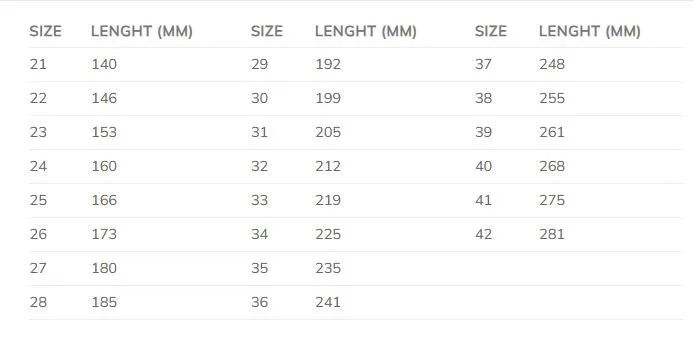
Task: Select size 28 row entry
Action: point(38,302)
